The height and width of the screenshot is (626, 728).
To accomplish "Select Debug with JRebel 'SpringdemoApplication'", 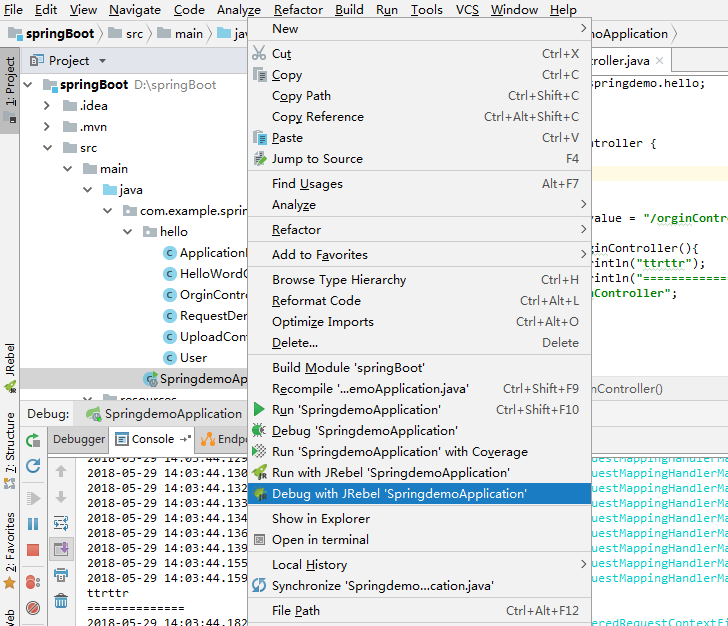I will 420,494.
